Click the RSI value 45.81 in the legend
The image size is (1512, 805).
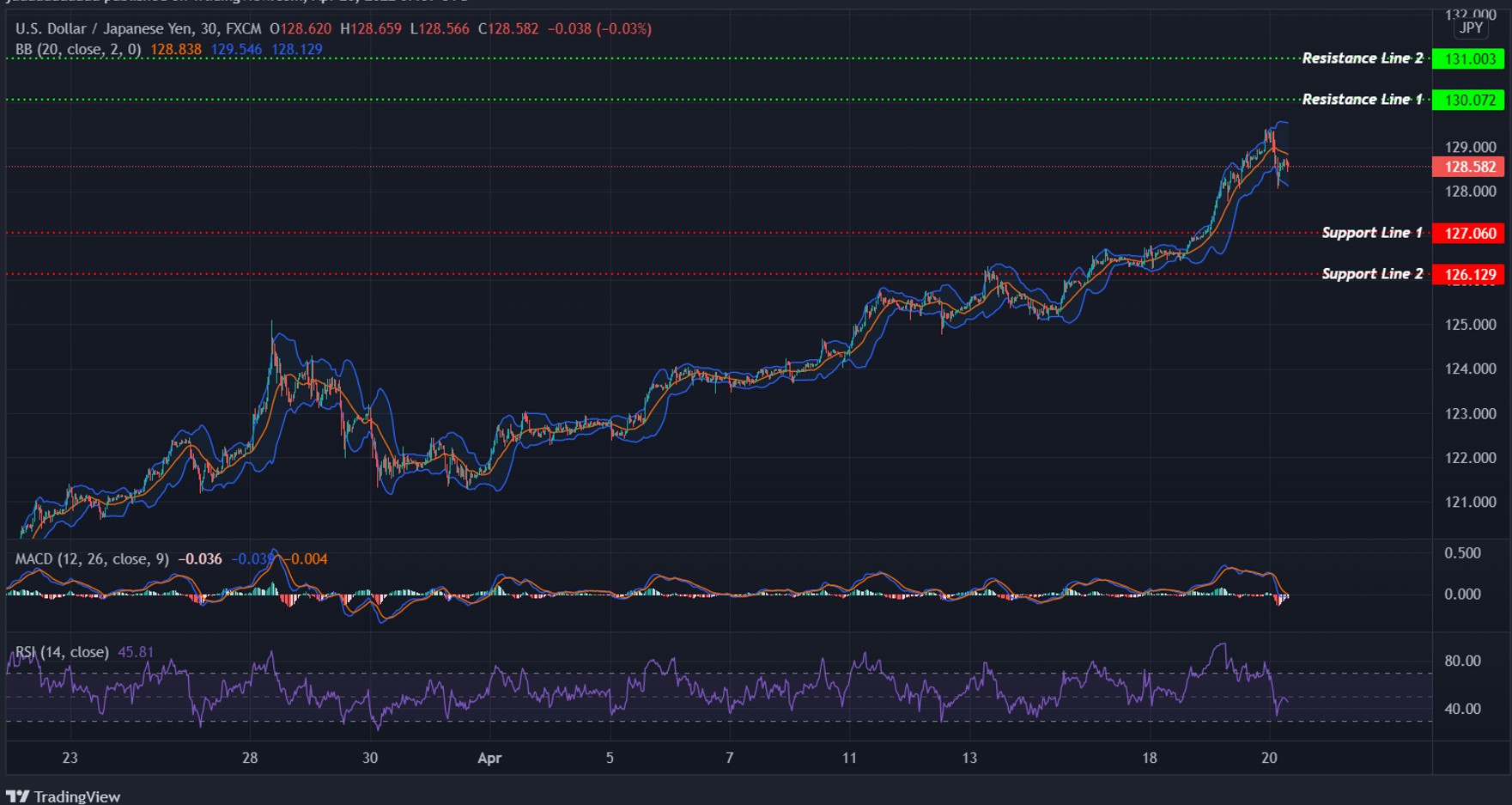pos(135,652)
